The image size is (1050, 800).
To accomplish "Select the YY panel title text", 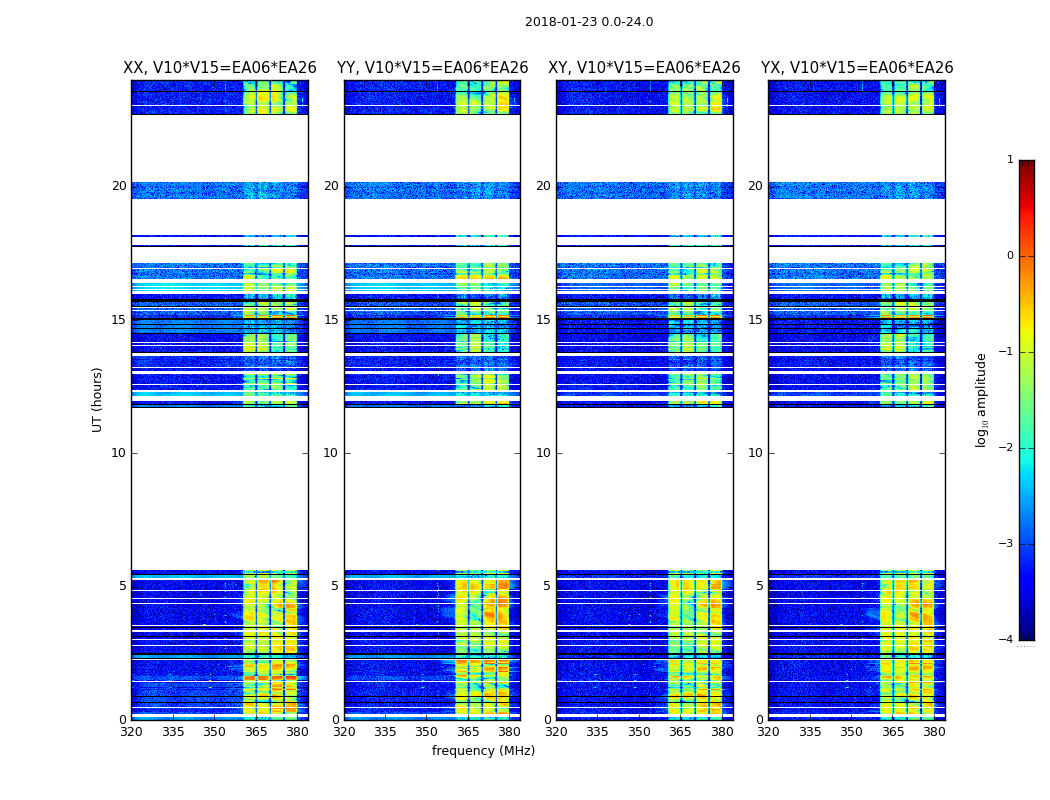I will (432, 68).
